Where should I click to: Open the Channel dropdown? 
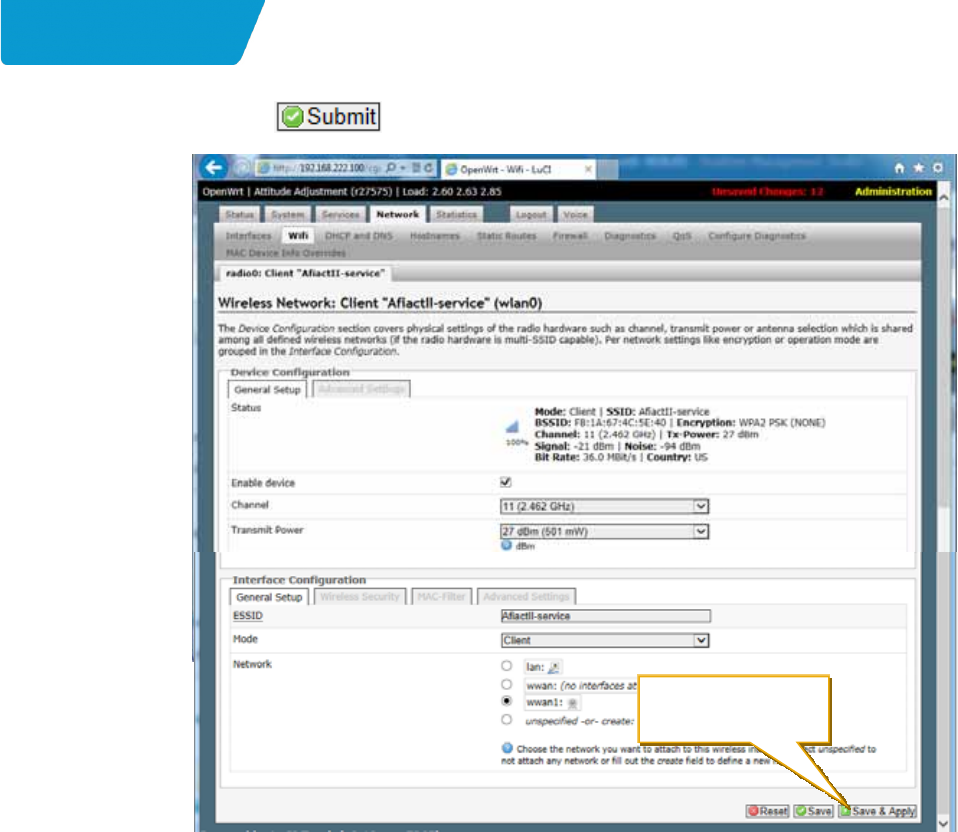click(x=604, y=506)
